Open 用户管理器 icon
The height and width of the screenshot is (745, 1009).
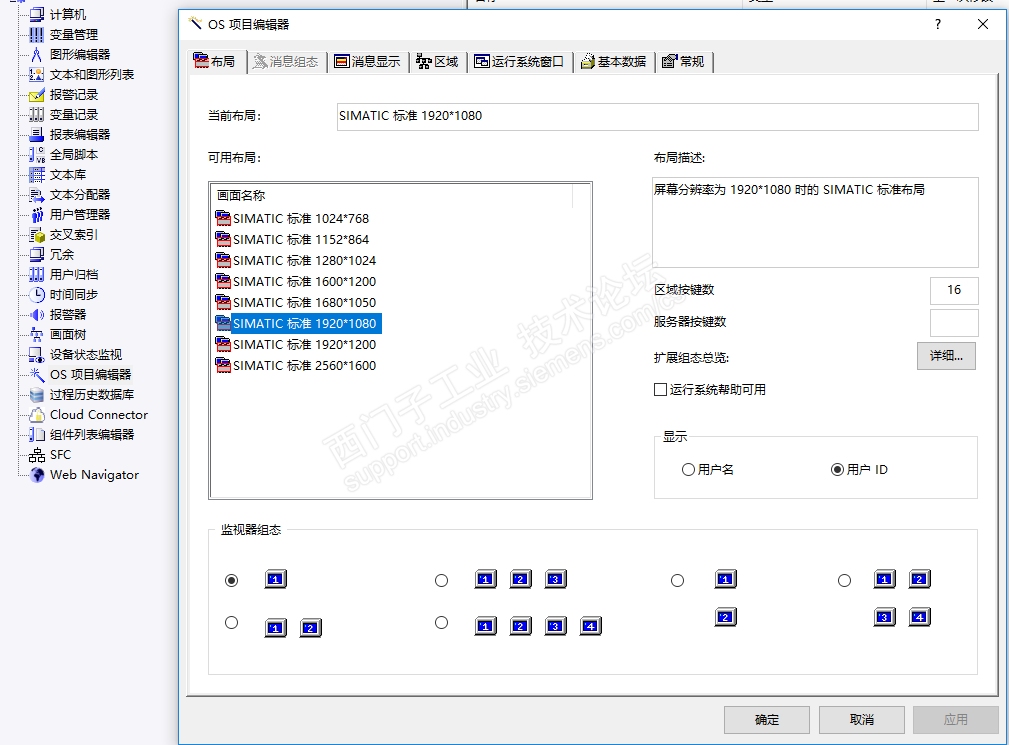[x=37, y=214]
